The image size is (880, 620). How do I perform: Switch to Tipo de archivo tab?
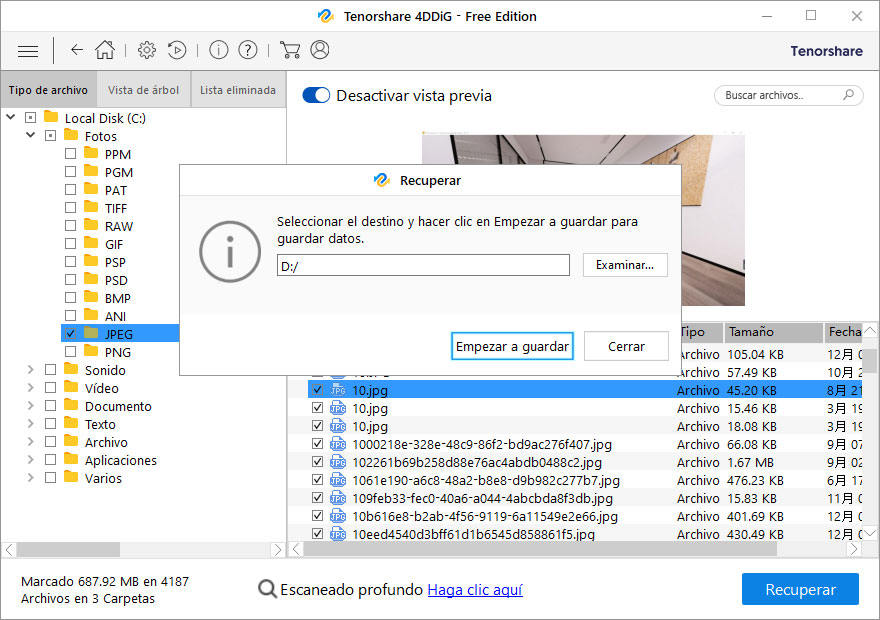coord(49,90)
